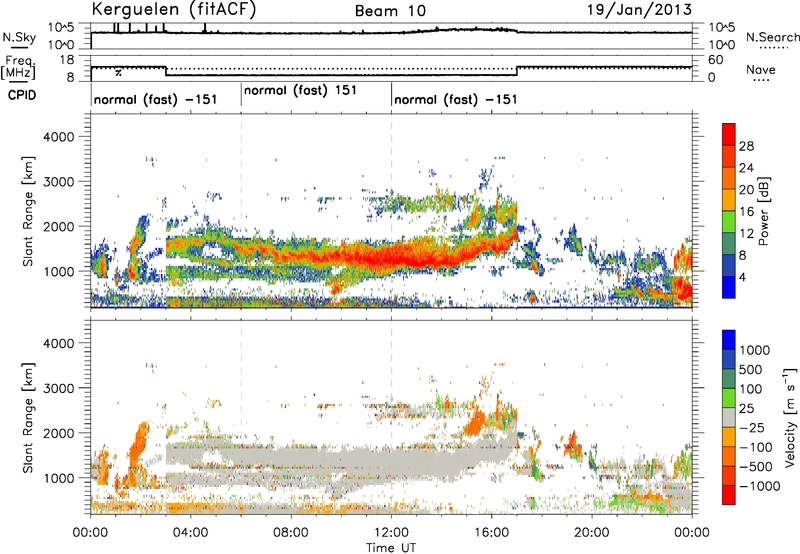Click the '4000' tick on power panel axis
Screen dimensions: 800x554
pos(58,137)
